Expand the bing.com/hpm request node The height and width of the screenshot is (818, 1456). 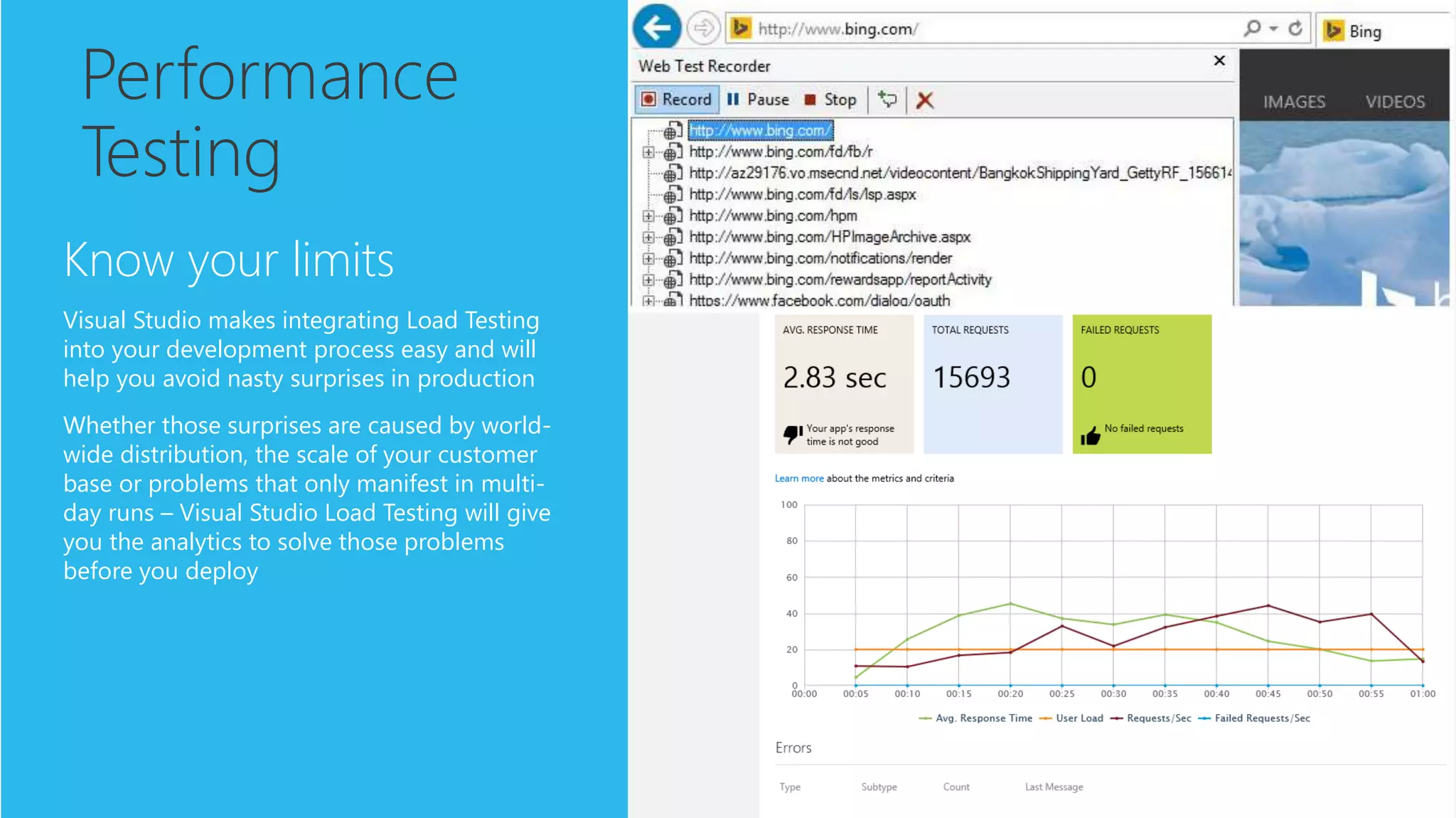[648, 216]
